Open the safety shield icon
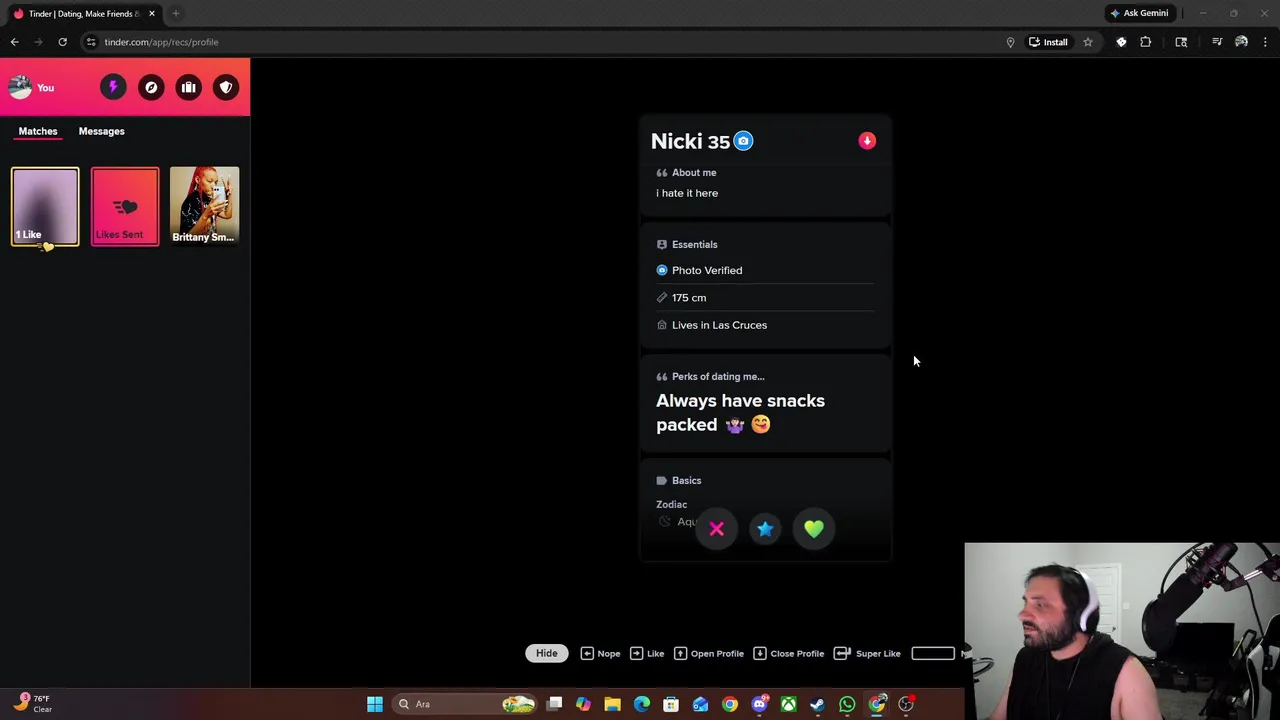The image size is (1280, 720). (x=226, y=87)
